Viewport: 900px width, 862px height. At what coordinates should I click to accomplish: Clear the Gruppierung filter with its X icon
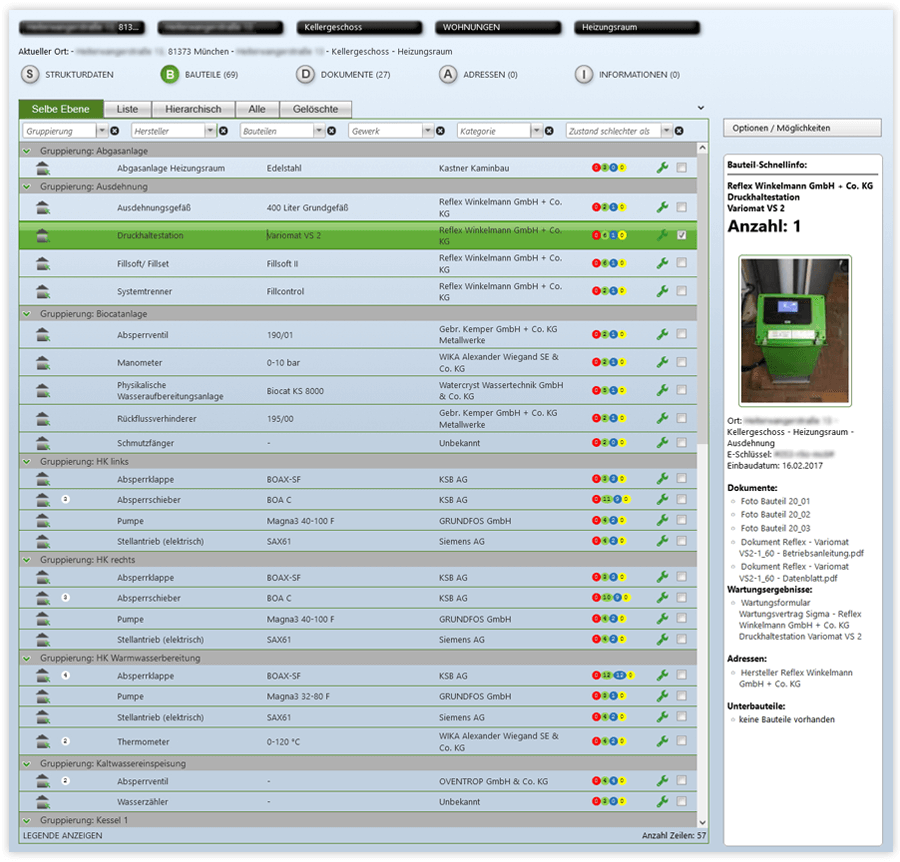(114, 131)
